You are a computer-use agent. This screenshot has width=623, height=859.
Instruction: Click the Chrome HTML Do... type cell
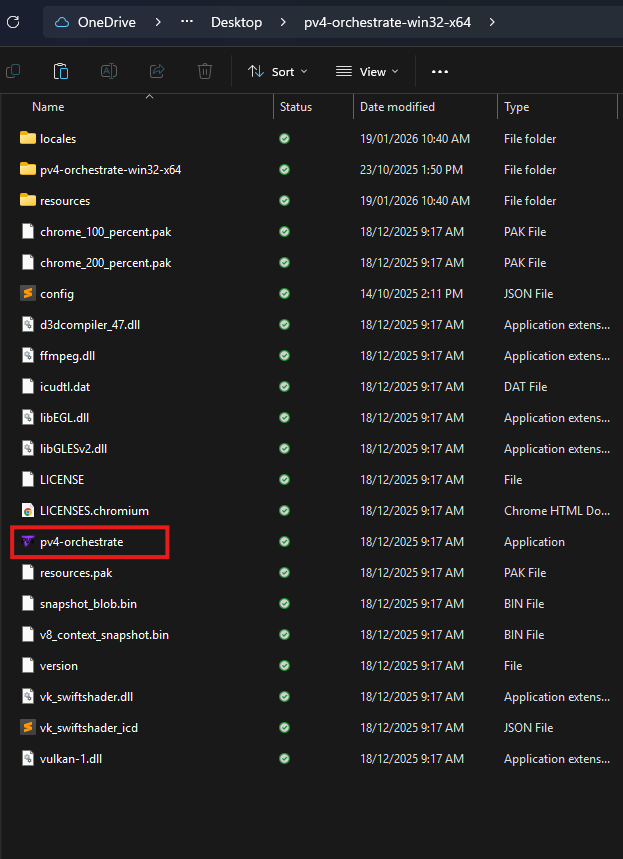(x=557, y=511)
